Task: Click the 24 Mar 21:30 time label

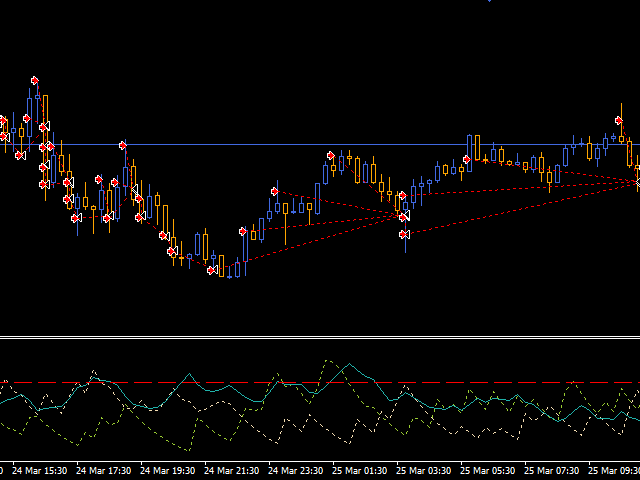Action: click(235, 470)
